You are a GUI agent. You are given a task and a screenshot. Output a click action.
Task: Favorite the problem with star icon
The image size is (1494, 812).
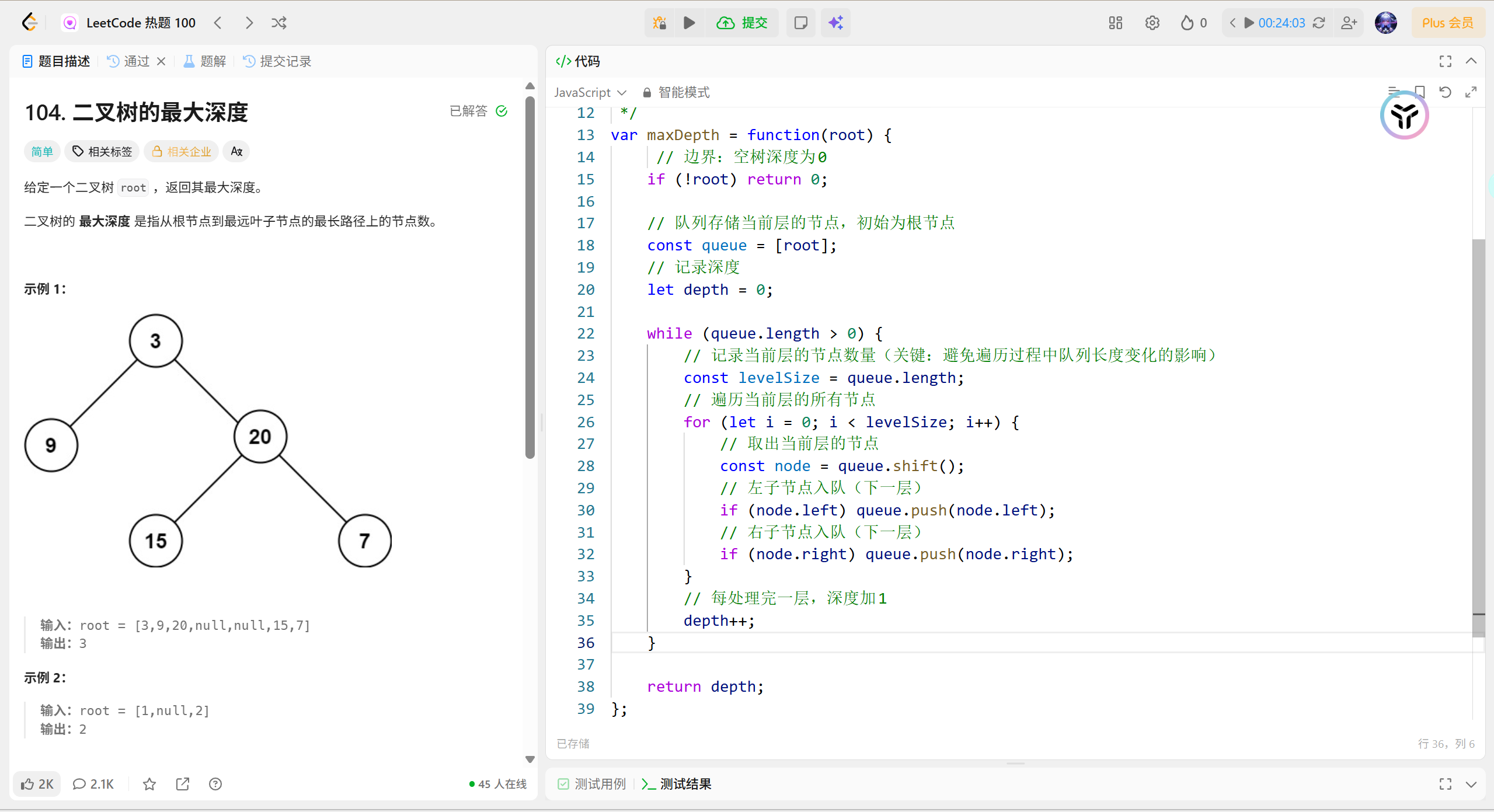point(149,784)
